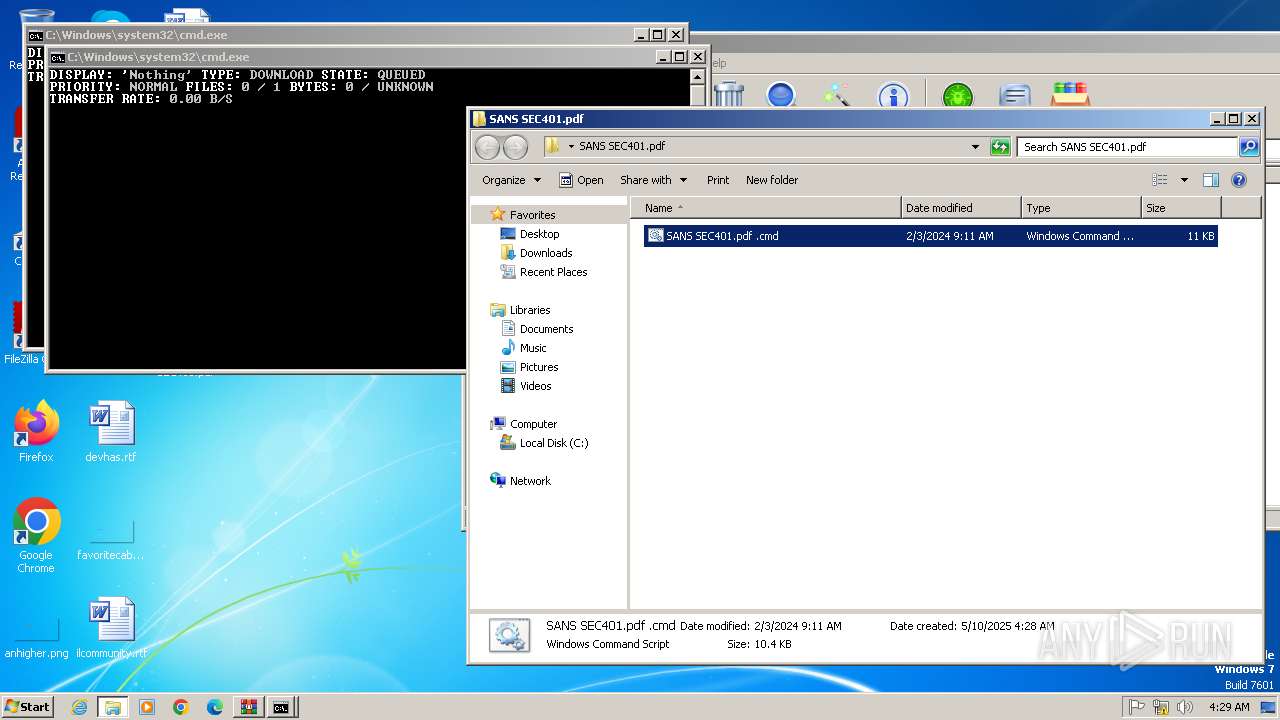Screen dimensions: 1280x720
Task: Click the front cmd.exe window's system menu icon
Action: pyautogui.click(x=57, y=57)
